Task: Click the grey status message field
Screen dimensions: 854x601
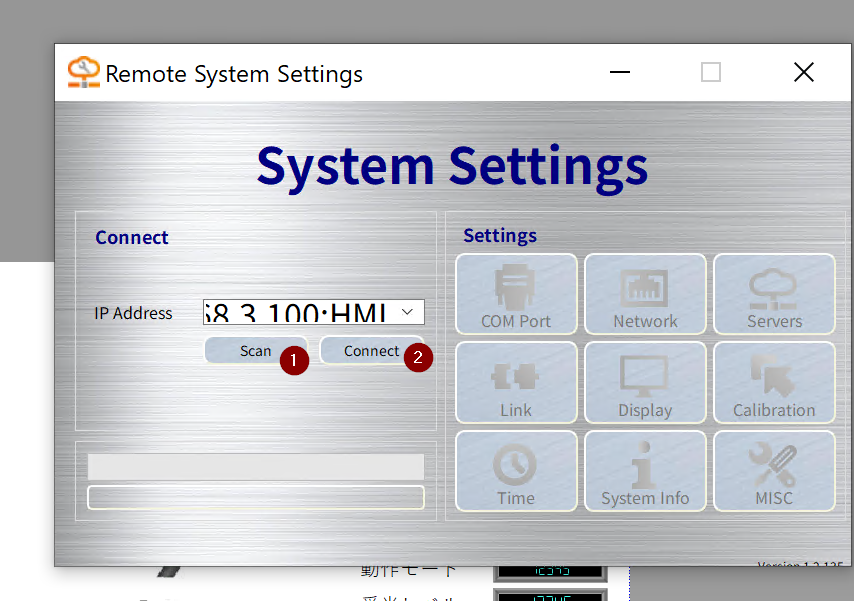Action: [256, 467]
